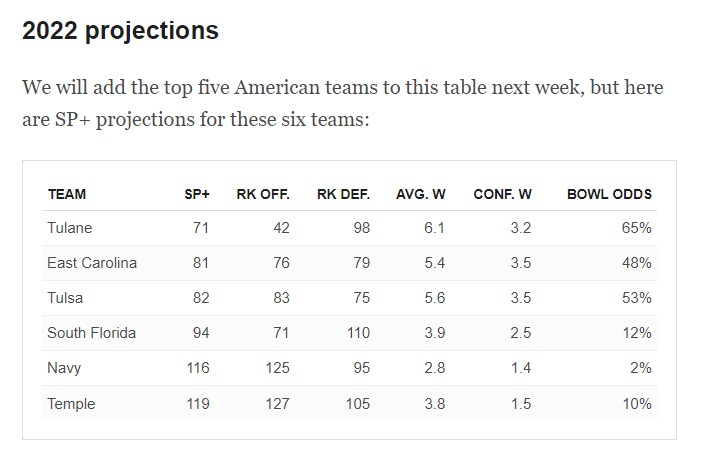Sort by BOWL ODDS column header

609,194
